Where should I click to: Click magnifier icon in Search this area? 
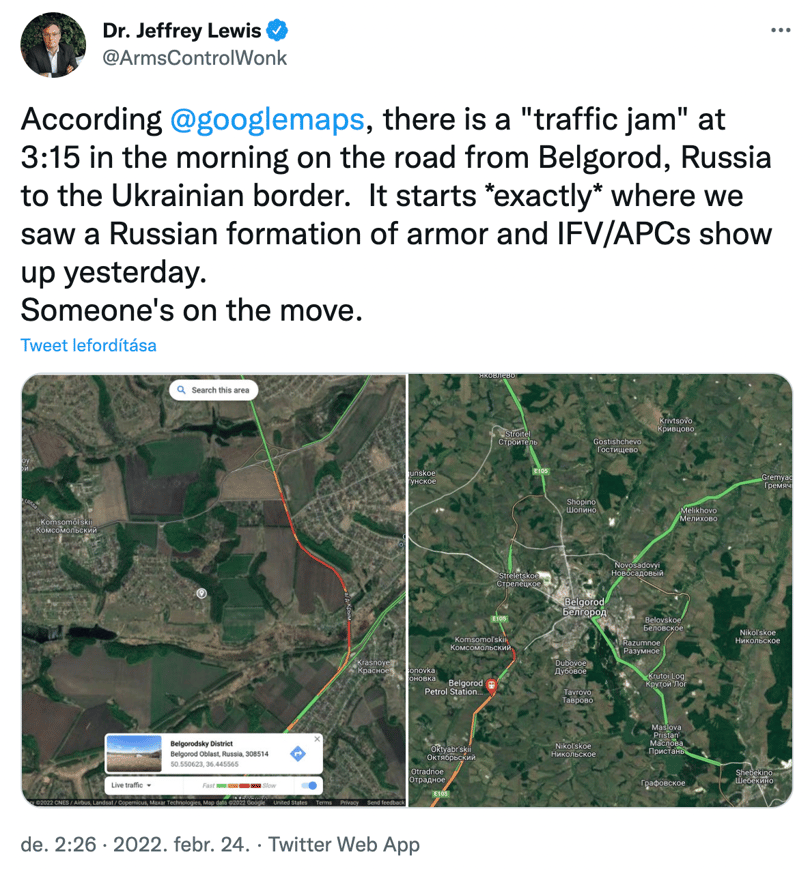click(x=181, y=390)
